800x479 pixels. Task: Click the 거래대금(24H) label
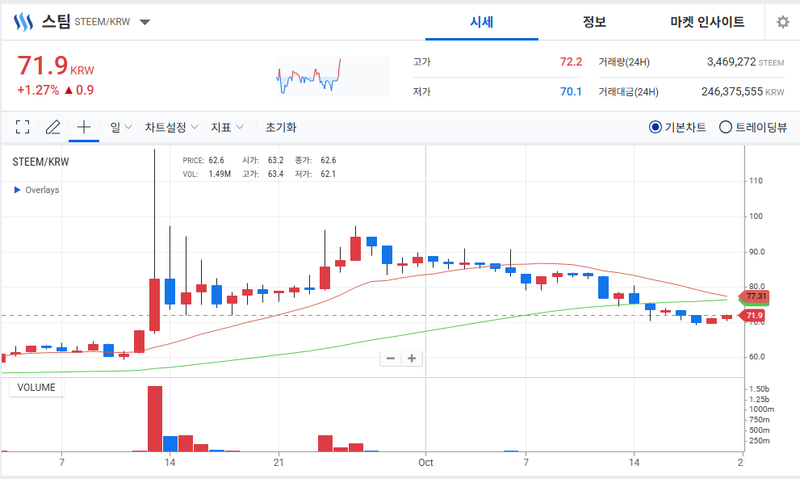[629, 92]
